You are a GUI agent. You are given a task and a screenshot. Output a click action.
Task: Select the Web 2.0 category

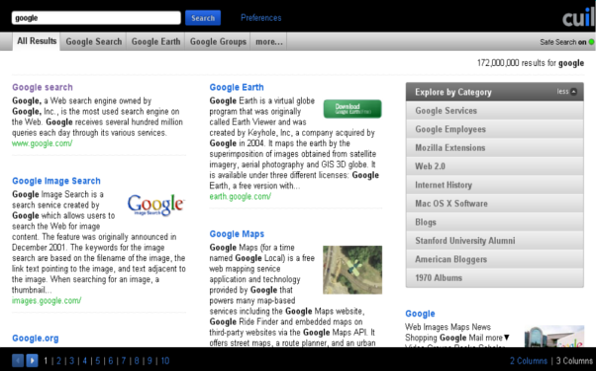point(495,166)
